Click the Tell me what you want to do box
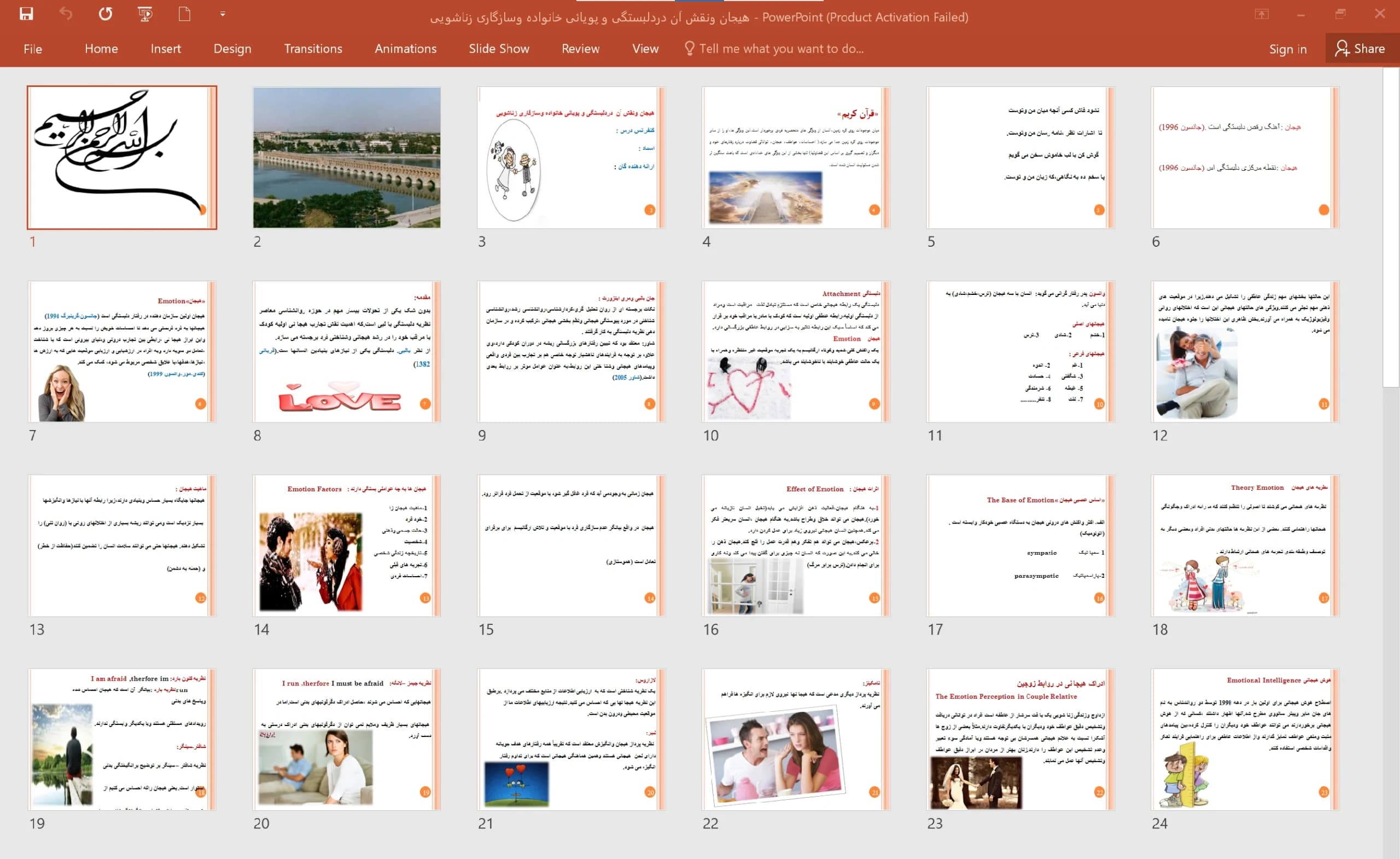This screenshot has width=1400, height=859. coord(781,49)
